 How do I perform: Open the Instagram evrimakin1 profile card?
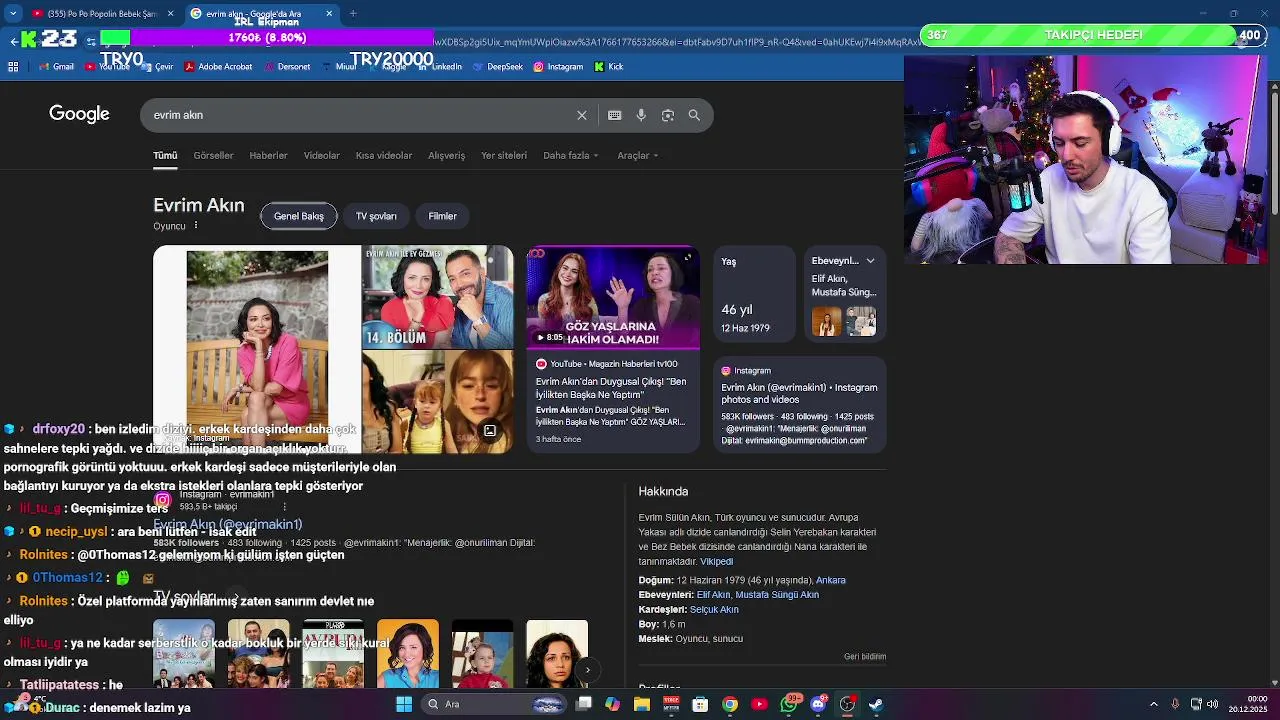pos(799,405)
